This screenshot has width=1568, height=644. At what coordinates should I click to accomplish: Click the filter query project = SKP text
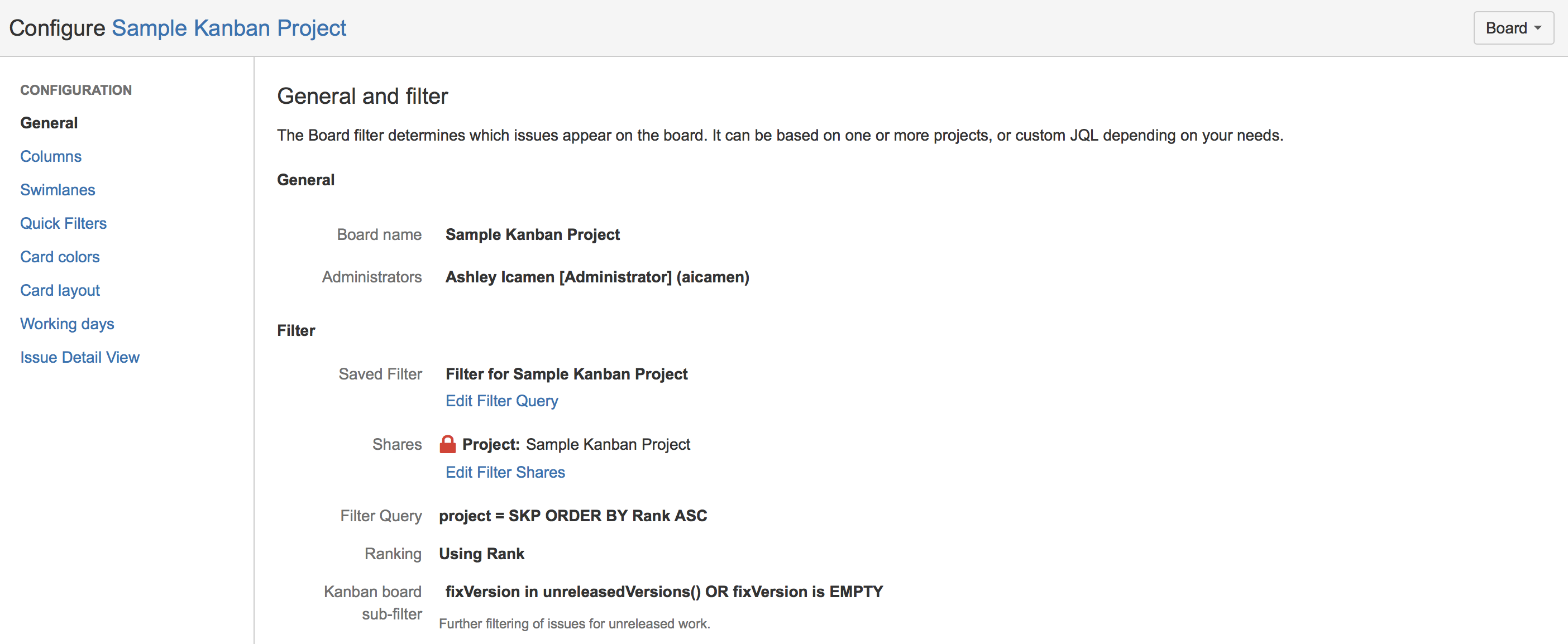pyautogui.click(x=573, y=516)
